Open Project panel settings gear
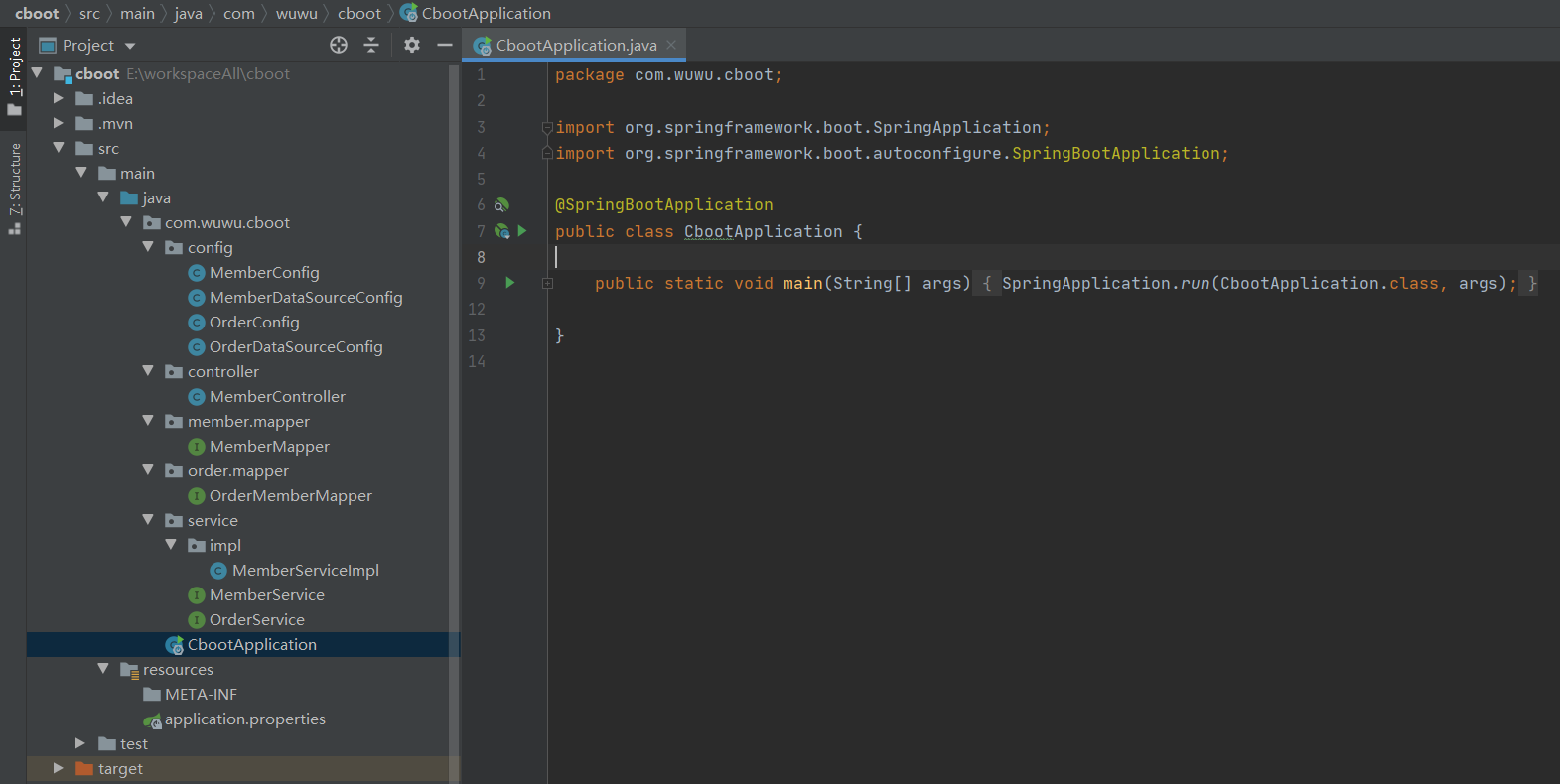 (412, 45)
